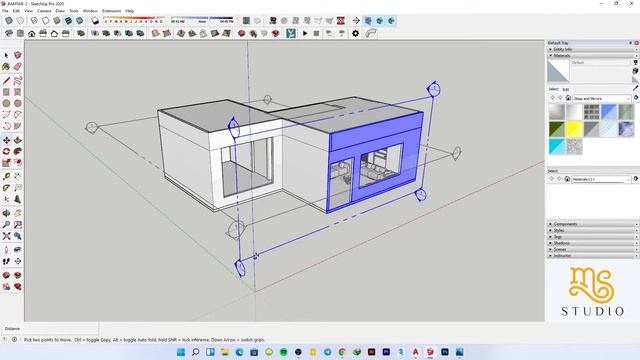This screenshot has width=640, height=360.
Task: Activate the Scale tool
Action: point(6,163)
